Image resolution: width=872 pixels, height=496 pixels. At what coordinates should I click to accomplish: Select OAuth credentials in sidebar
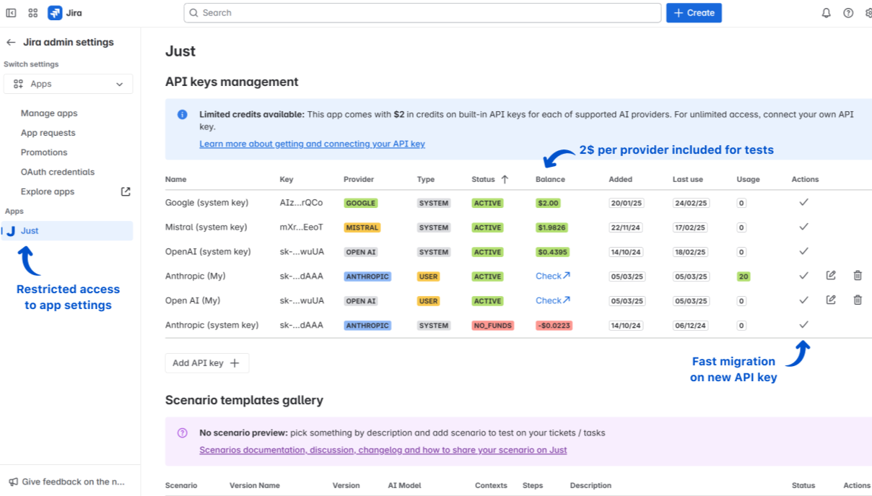pos(58,172)
